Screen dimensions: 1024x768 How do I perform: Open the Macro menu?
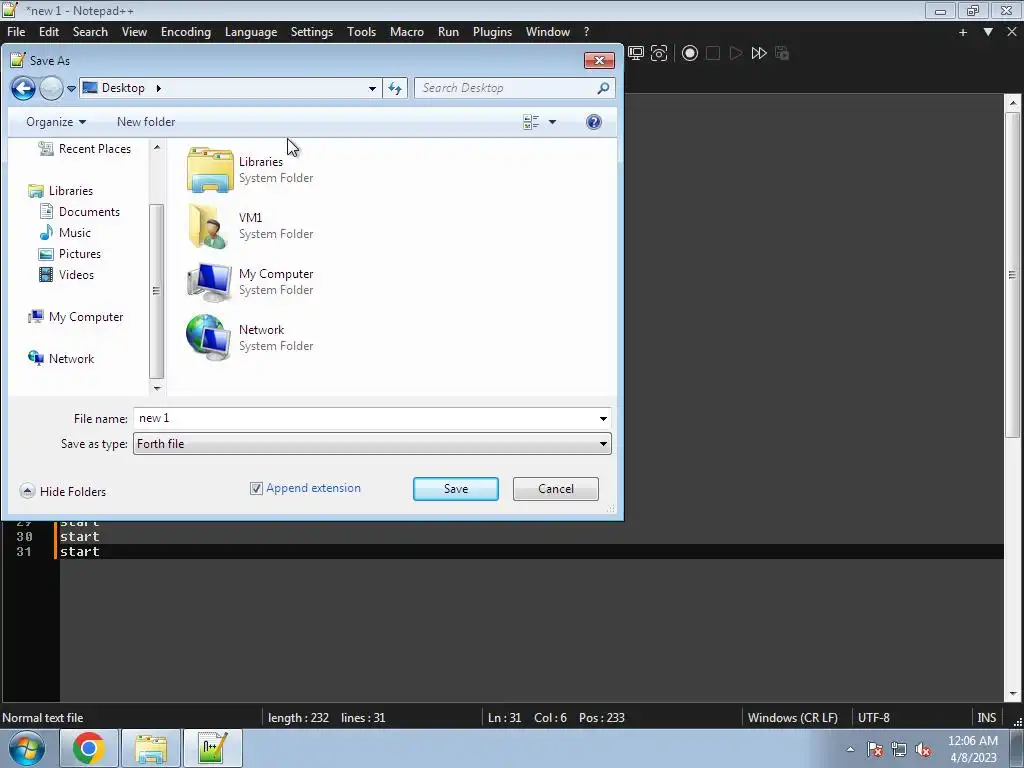click(x=407, y=32)
